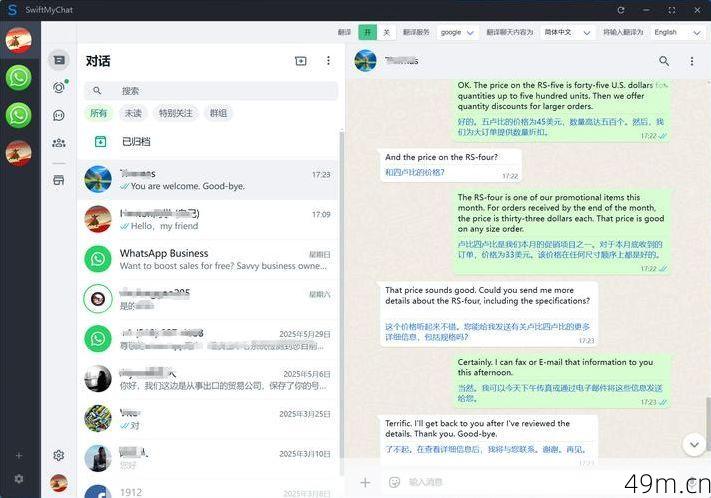
Task: Open the English input translation language dropdown
Action: point(677,32)
